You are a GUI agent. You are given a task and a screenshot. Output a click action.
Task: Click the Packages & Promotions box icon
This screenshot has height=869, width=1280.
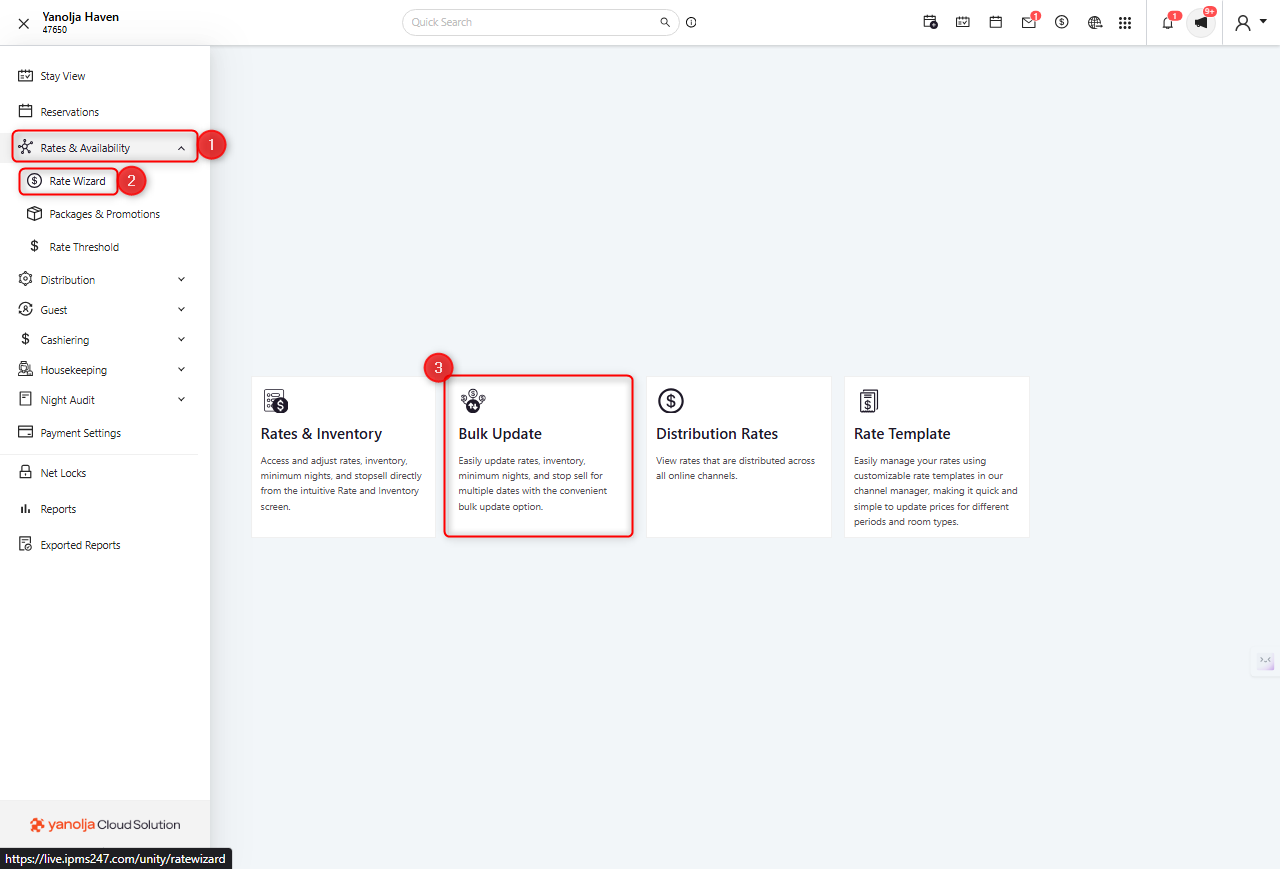(x=34, y=214)
